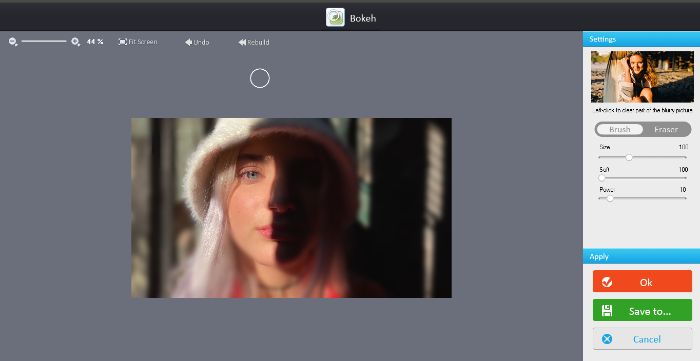Click the Save to... button
Viewport: 700px width, 361px height.
click(642, 311)
